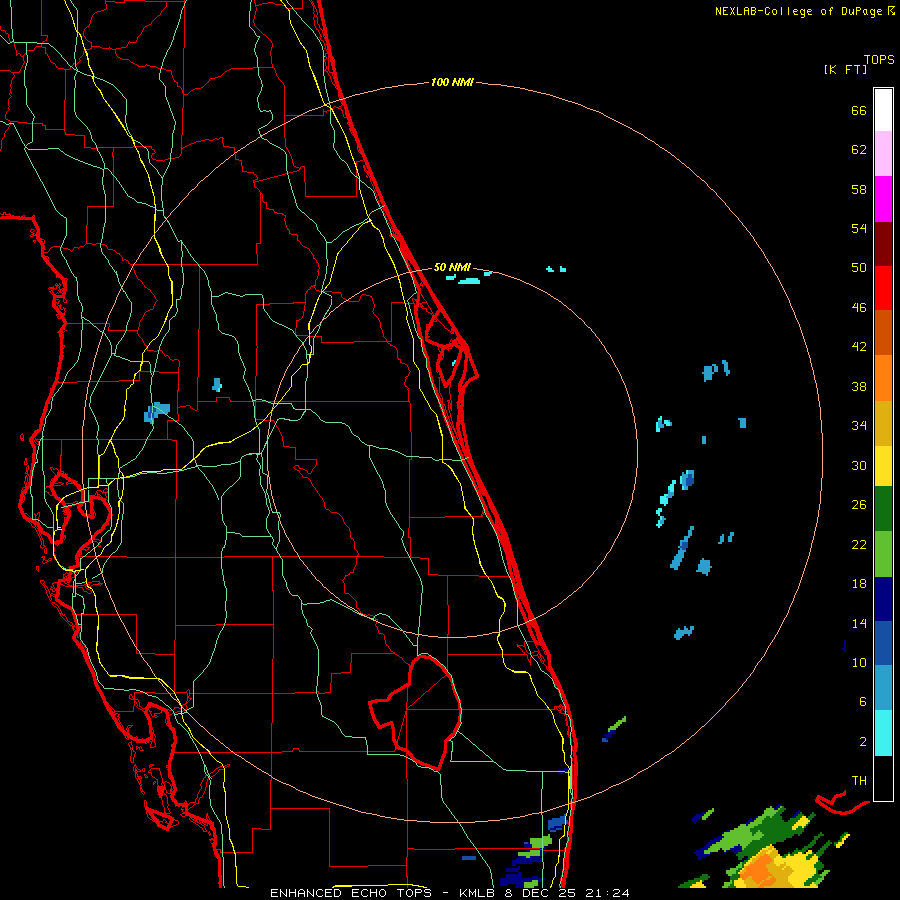Click the 46 scale label
The image size is (900, 900).
pyautogui.click(x=859, y=308)
